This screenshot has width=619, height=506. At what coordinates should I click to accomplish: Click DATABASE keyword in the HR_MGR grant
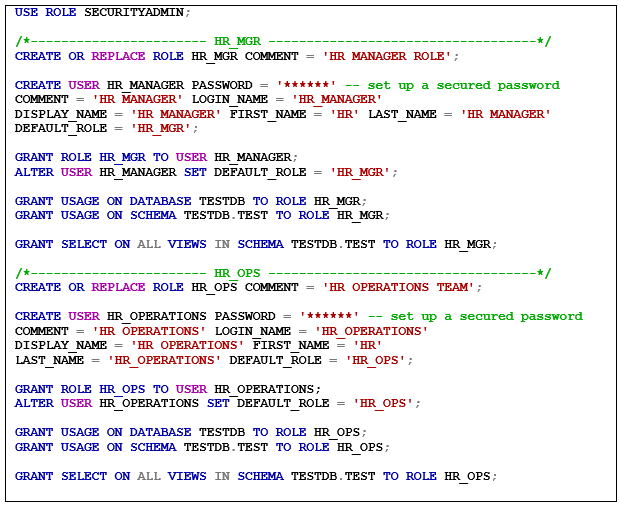coord(160,200)
